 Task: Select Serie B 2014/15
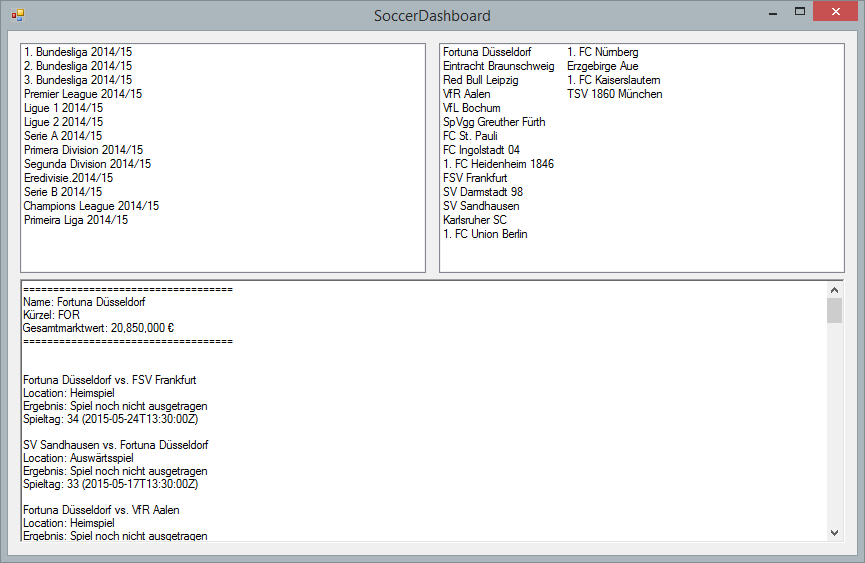[63, 192]
